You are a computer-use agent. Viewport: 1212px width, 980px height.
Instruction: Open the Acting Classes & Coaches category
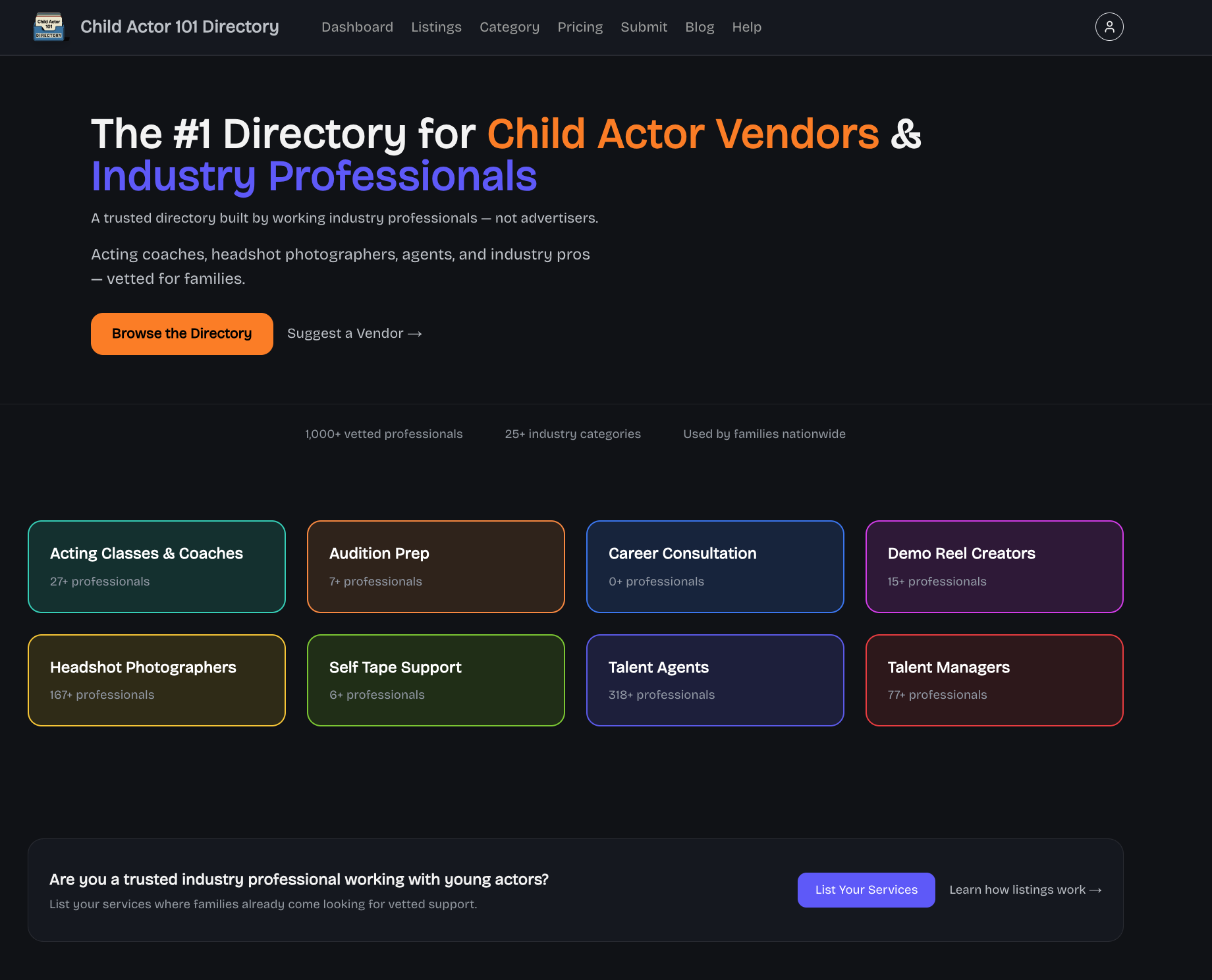(x=156, y=566)
